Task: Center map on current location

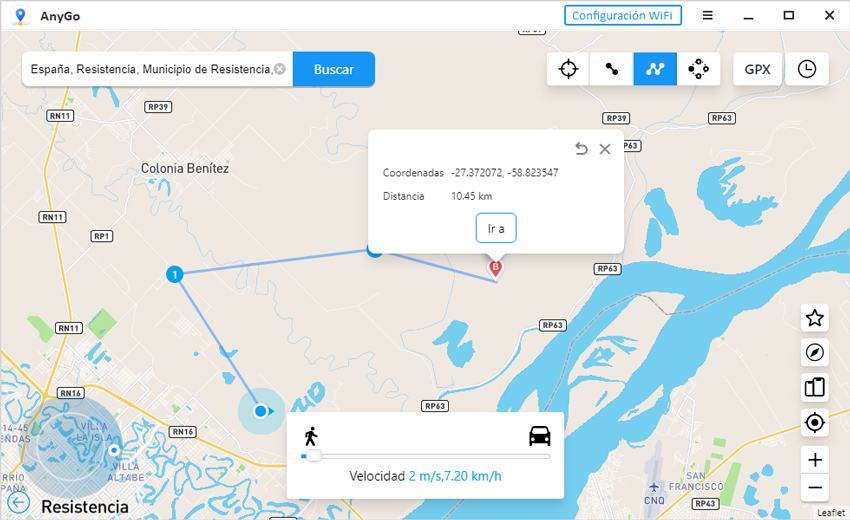Action: (x=814, y=423)
